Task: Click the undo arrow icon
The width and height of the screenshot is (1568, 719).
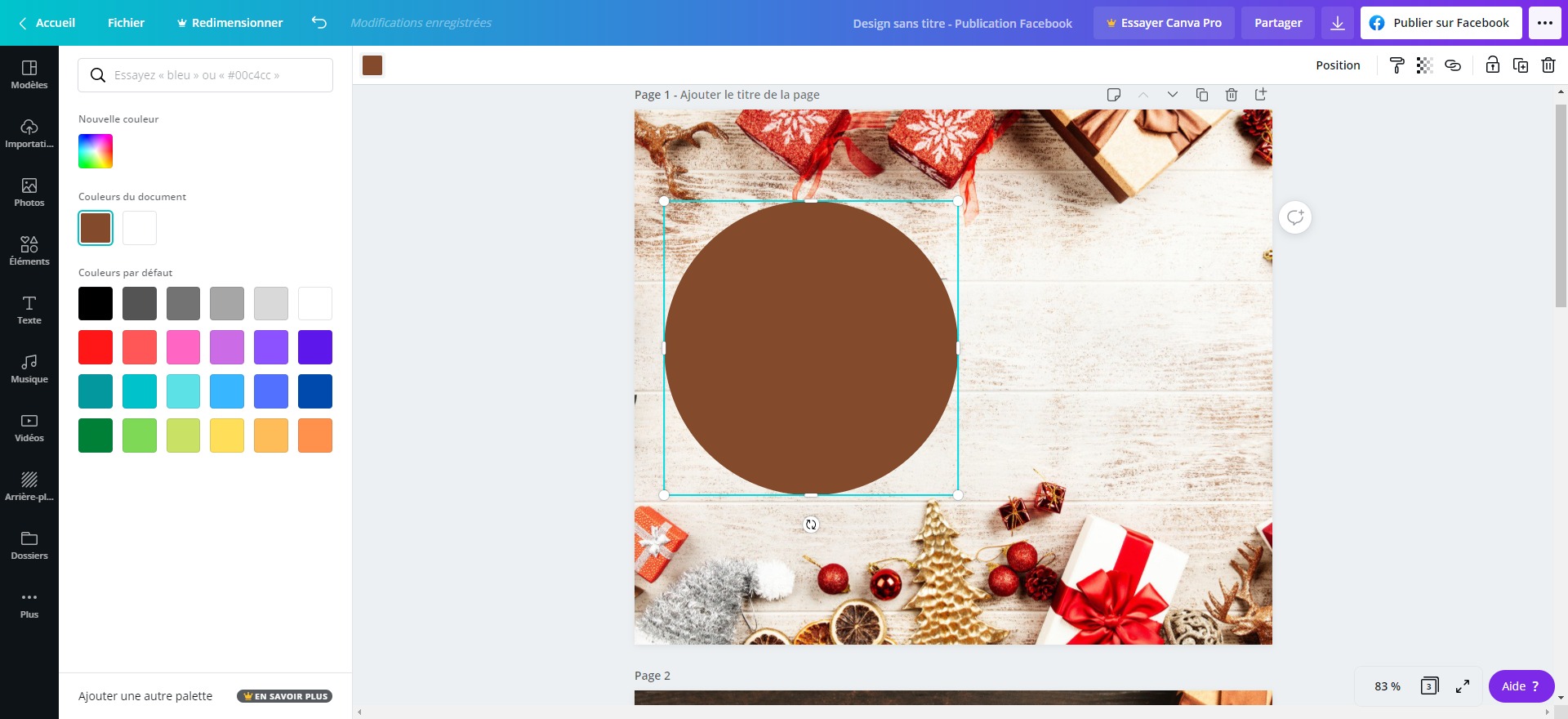Action: coord(319,23)
